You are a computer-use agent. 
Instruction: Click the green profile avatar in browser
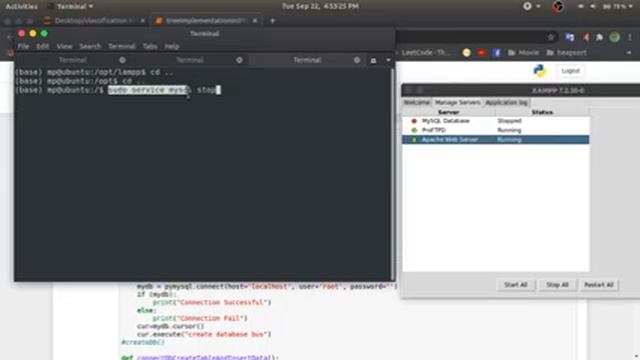tap(615, 37)
